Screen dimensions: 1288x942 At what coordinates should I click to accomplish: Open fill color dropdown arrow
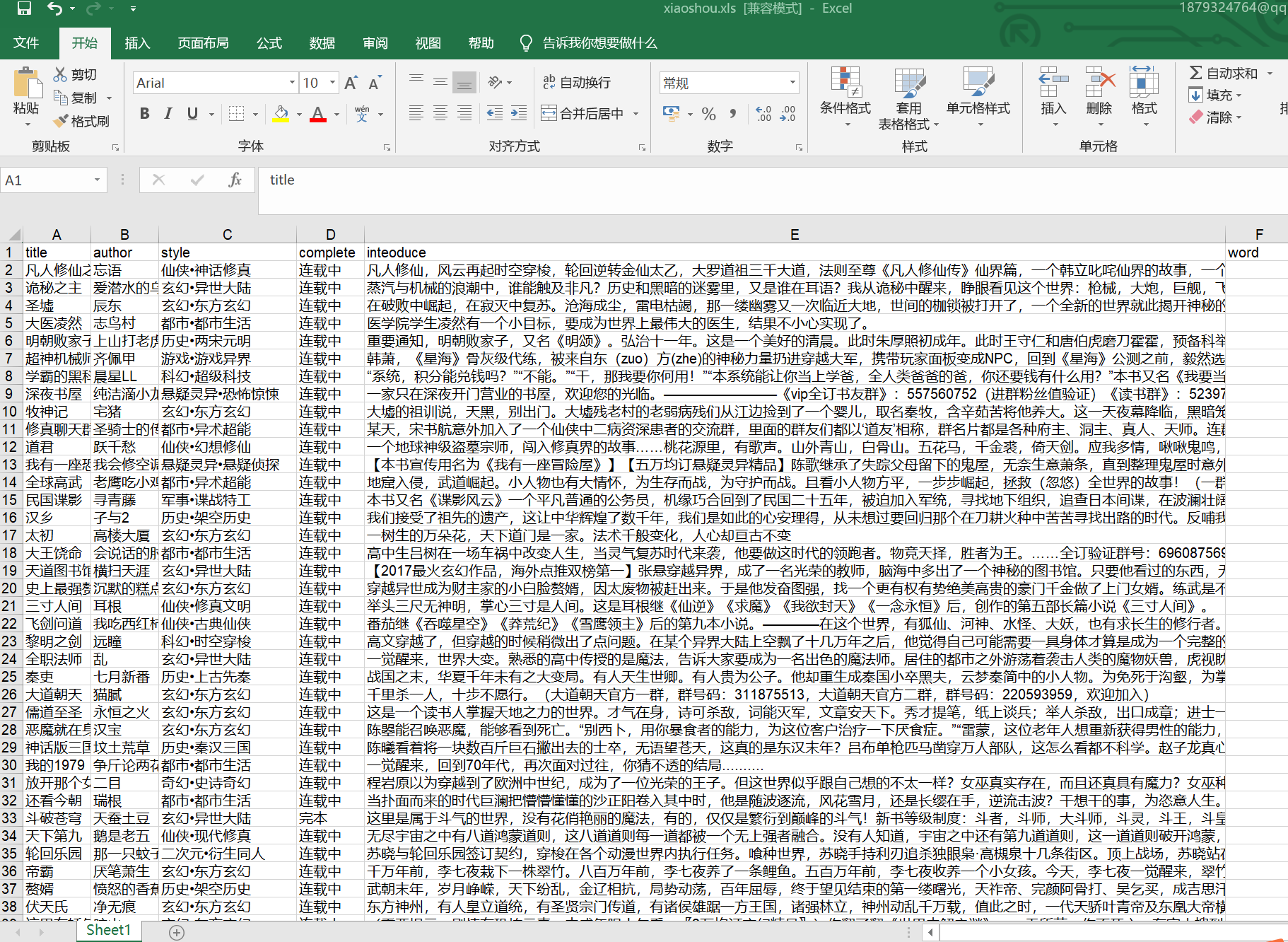[x=299, y=113]
